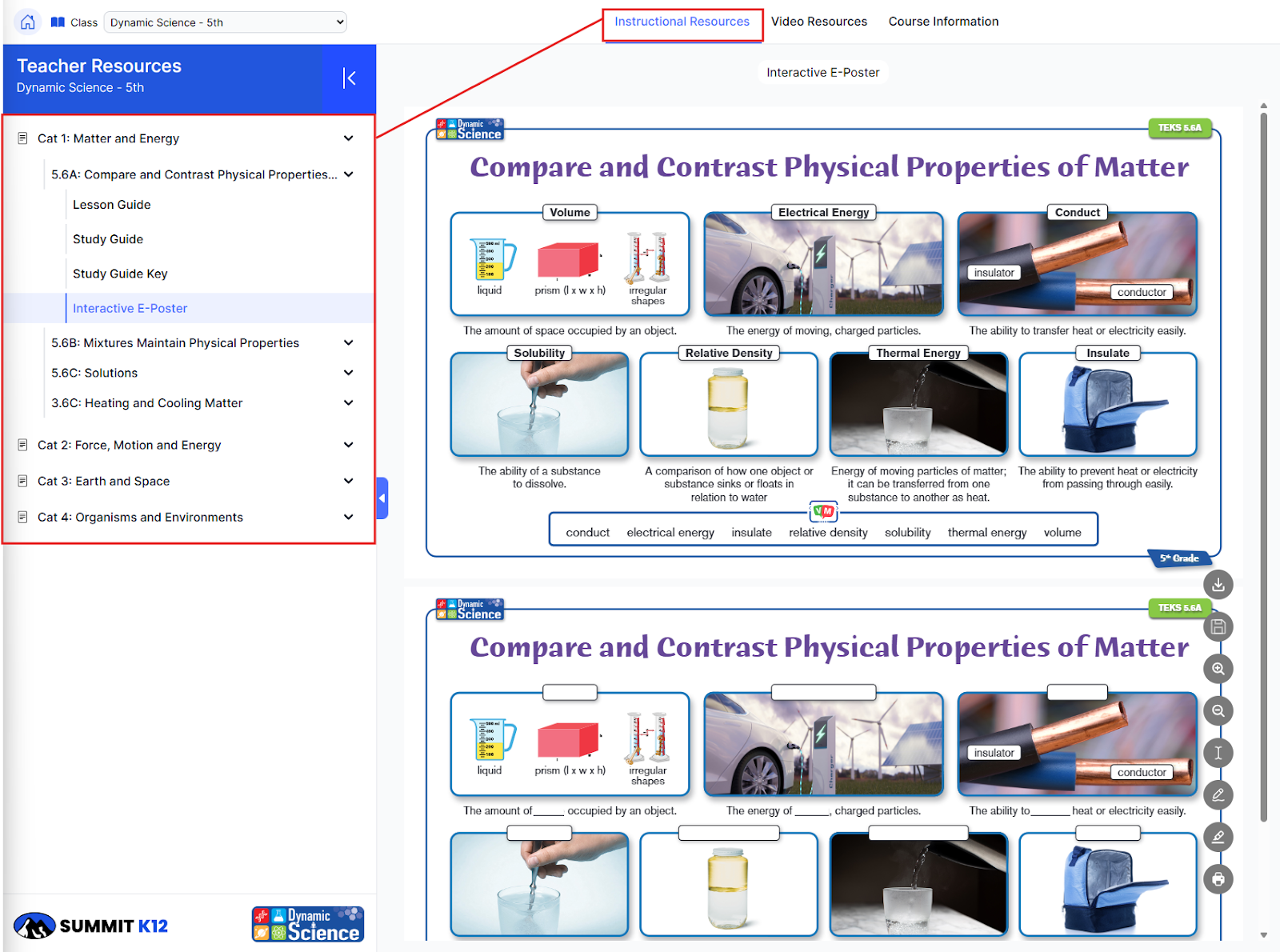Click Cat 4 document icon
This screenshot has width=1280, height=952.
(22, 517)
